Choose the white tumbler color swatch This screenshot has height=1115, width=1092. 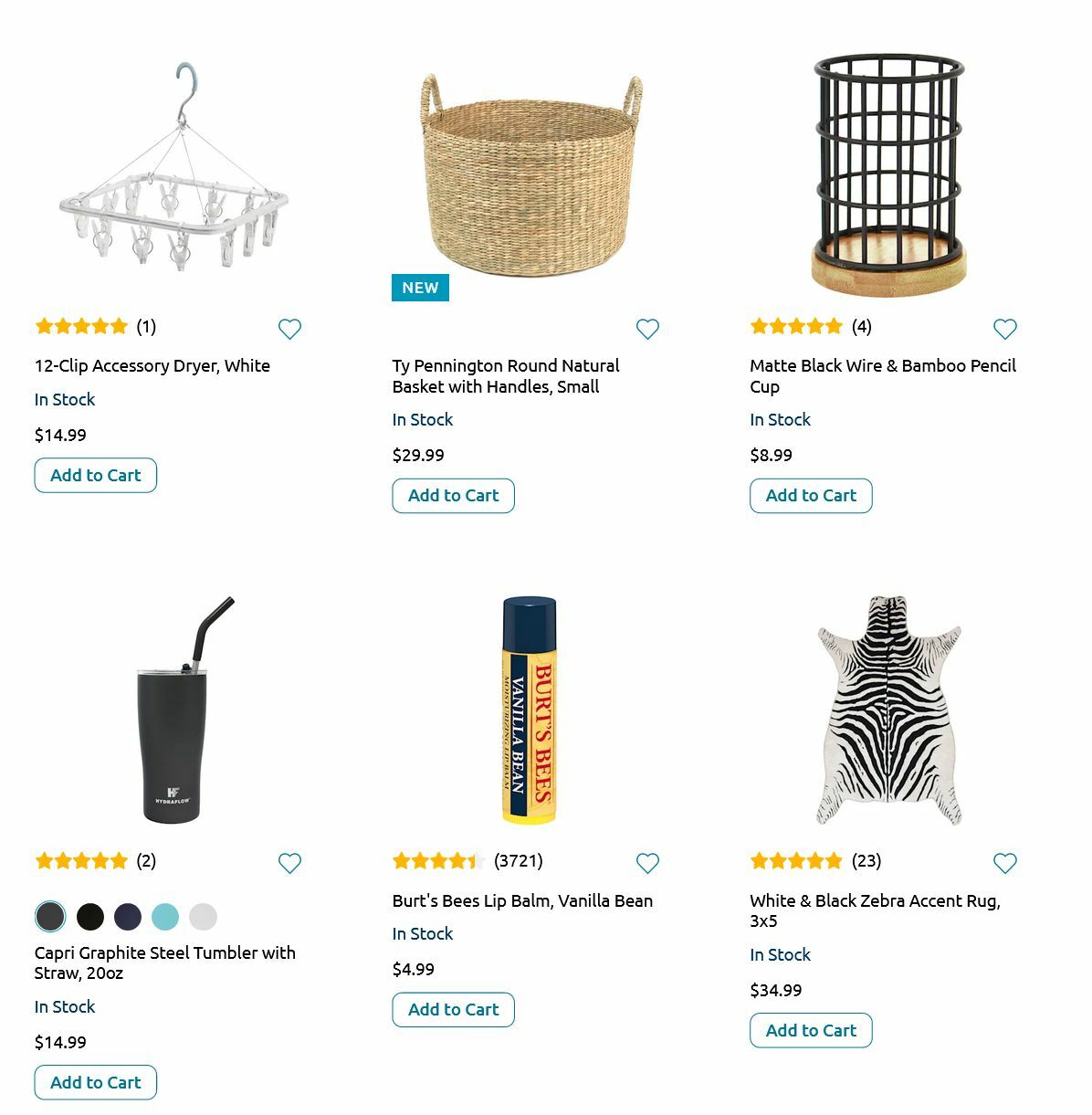tap(204, 916)
